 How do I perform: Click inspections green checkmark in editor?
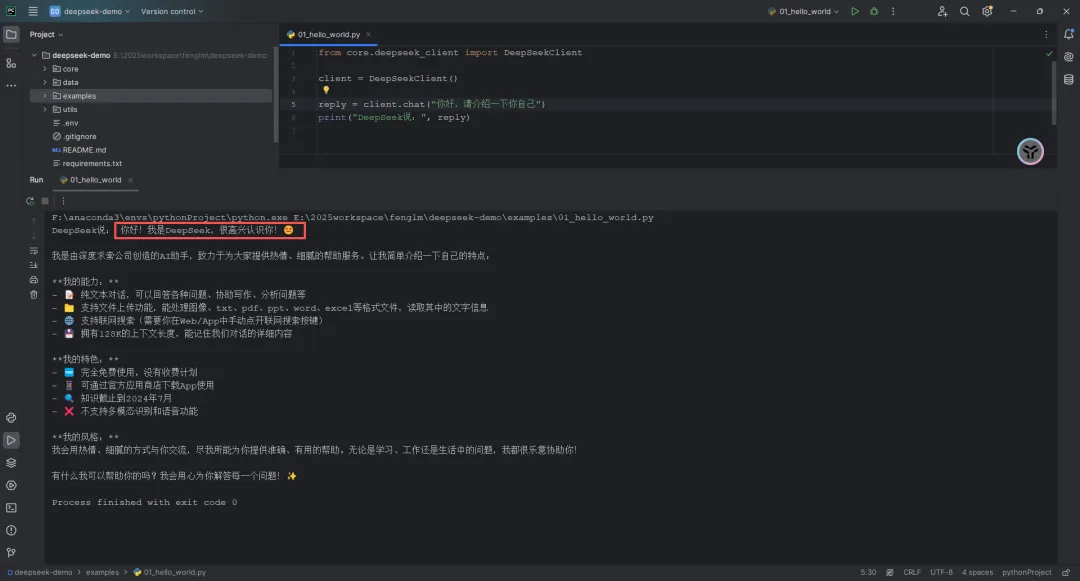coord(1049,53)
